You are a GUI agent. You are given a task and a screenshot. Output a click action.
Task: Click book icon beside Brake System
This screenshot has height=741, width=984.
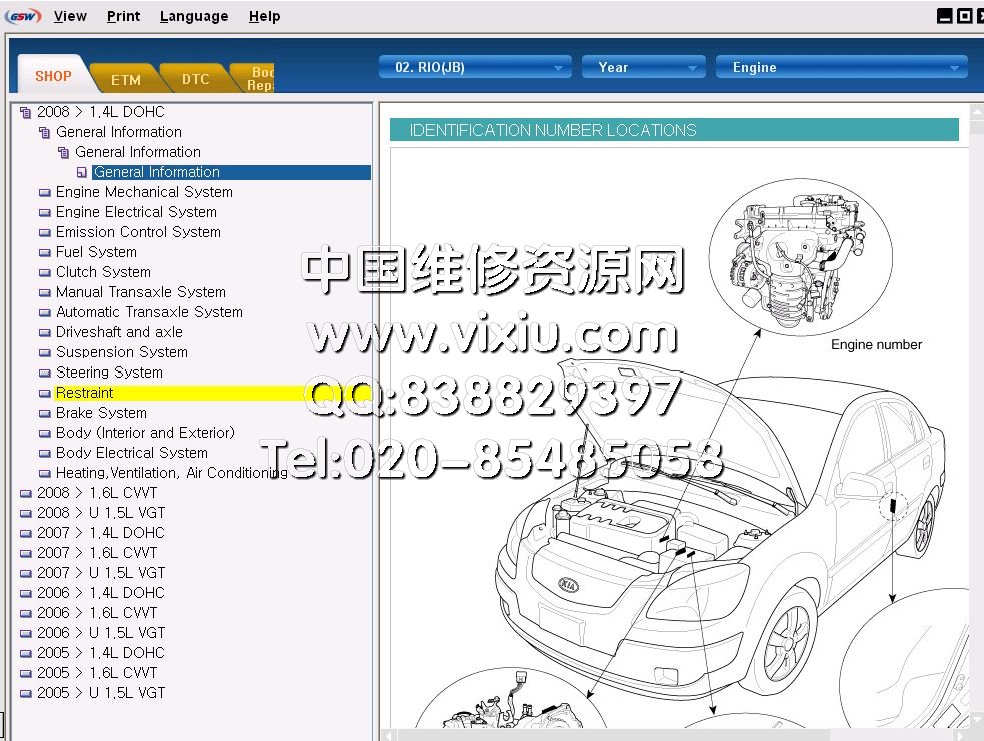(x=44, y=413)
